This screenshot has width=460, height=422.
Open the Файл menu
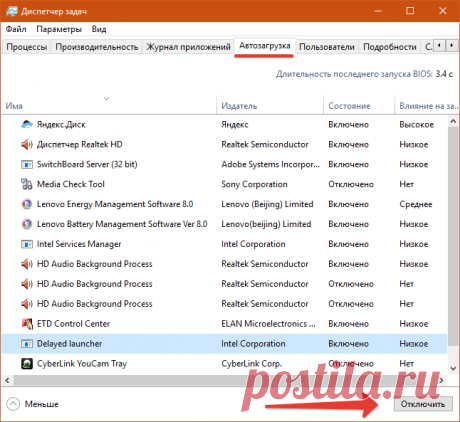(16, 29)
